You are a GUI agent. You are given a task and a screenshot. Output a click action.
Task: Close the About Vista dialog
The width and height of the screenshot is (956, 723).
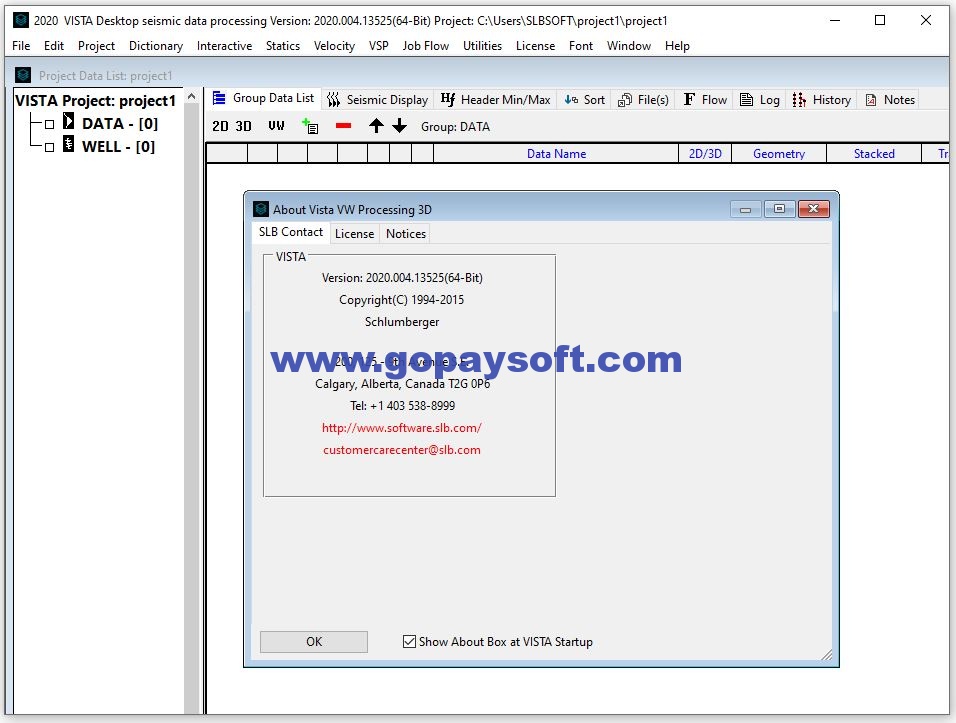(x=813, y=209)
